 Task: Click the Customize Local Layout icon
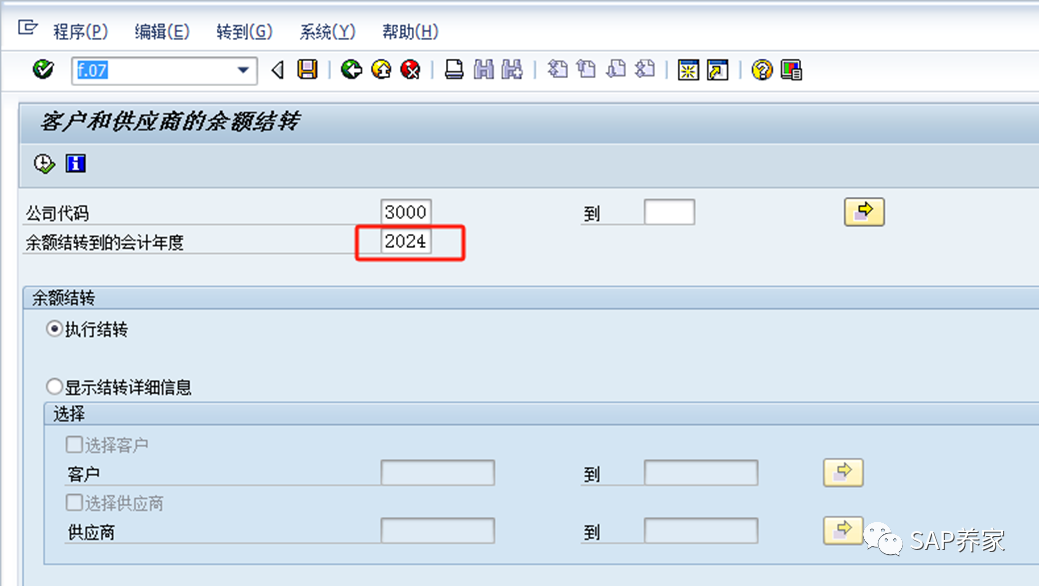pyautogui.click(x=791, y=70)
